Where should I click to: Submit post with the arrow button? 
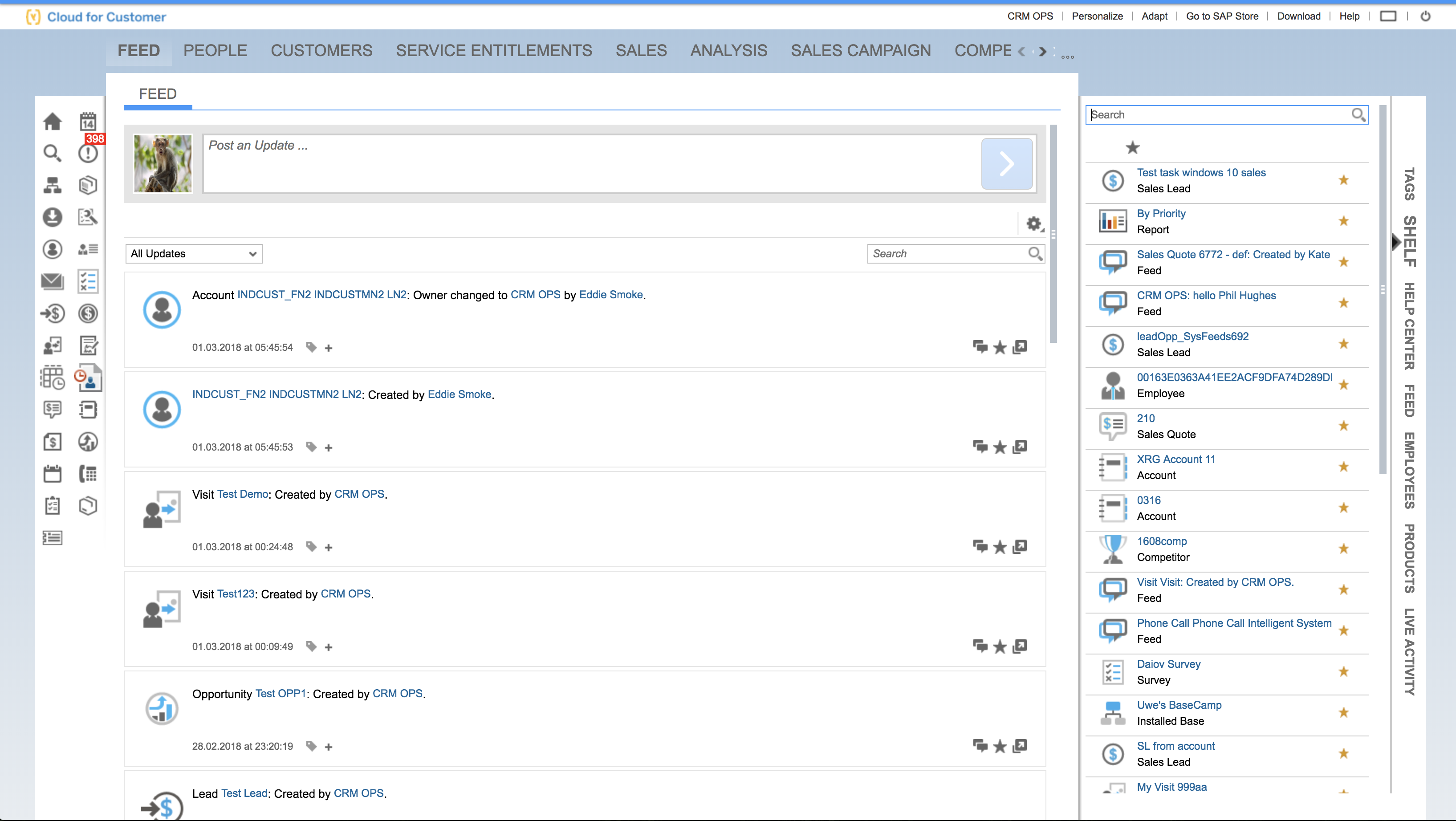click(x=1007, y=164)
